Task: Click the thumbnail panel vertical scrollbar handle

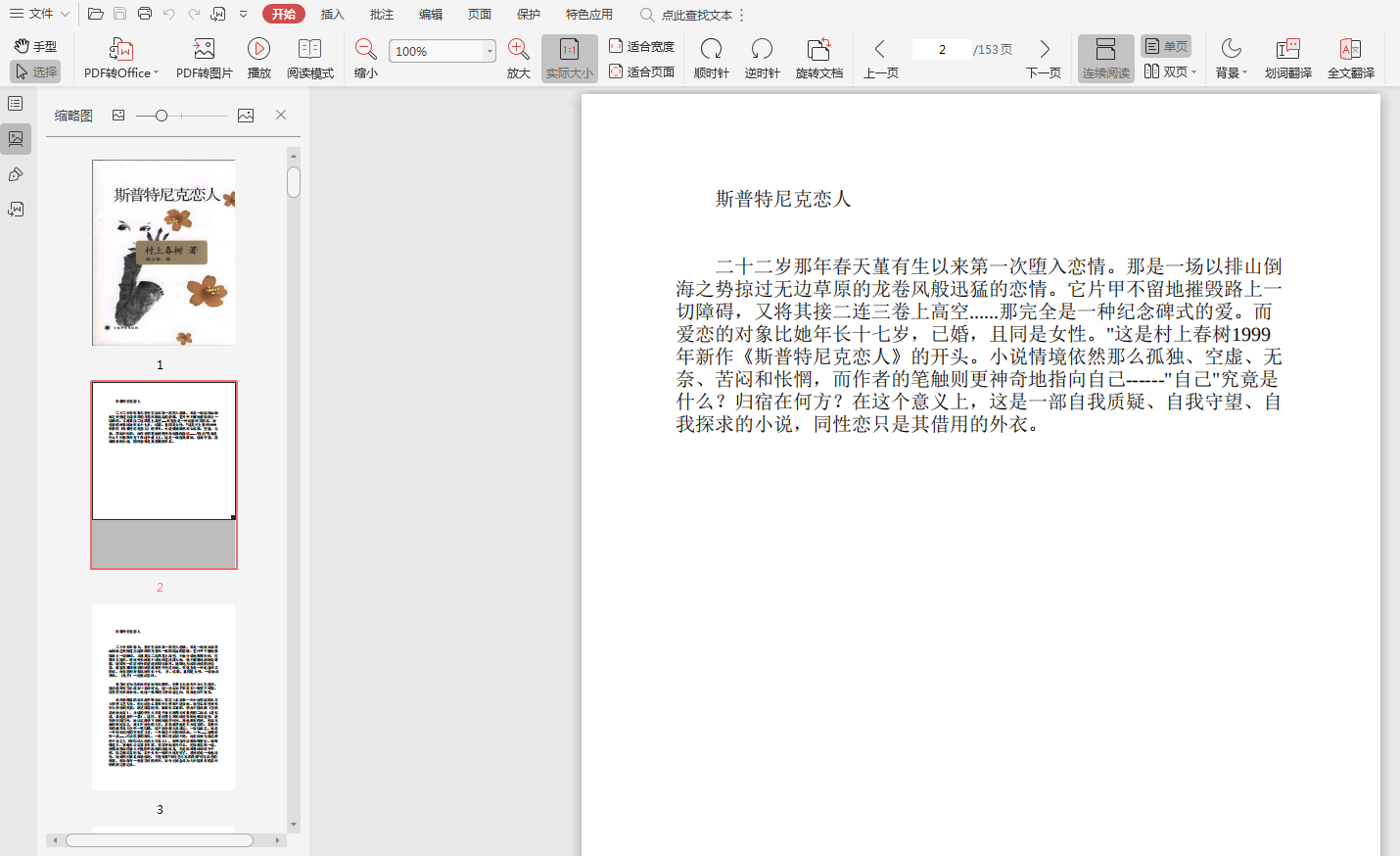Action: 294,182
